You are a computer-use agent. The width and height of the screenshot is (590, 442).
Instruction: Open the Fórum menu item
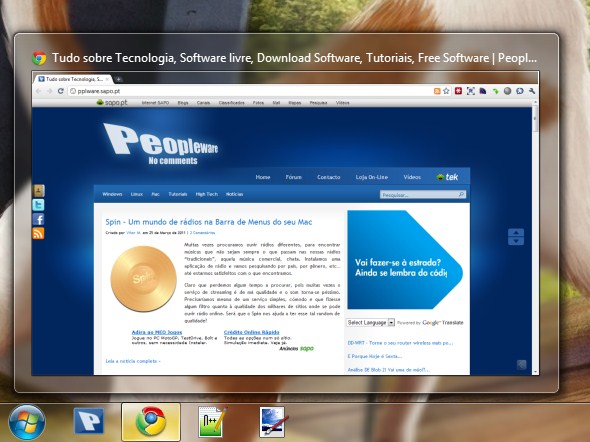[293, 177]
